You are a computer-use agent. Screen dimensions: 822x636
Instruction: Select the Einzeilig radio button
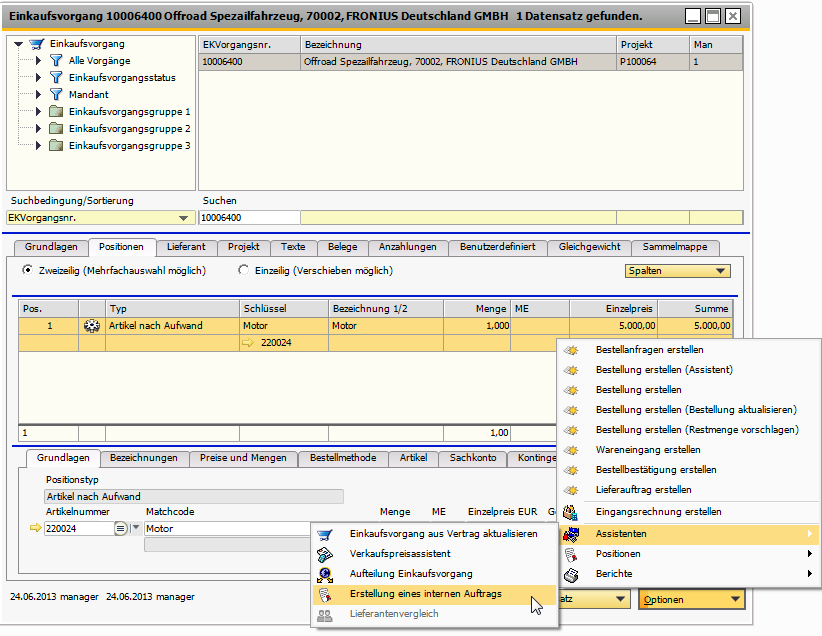(243, 270)
